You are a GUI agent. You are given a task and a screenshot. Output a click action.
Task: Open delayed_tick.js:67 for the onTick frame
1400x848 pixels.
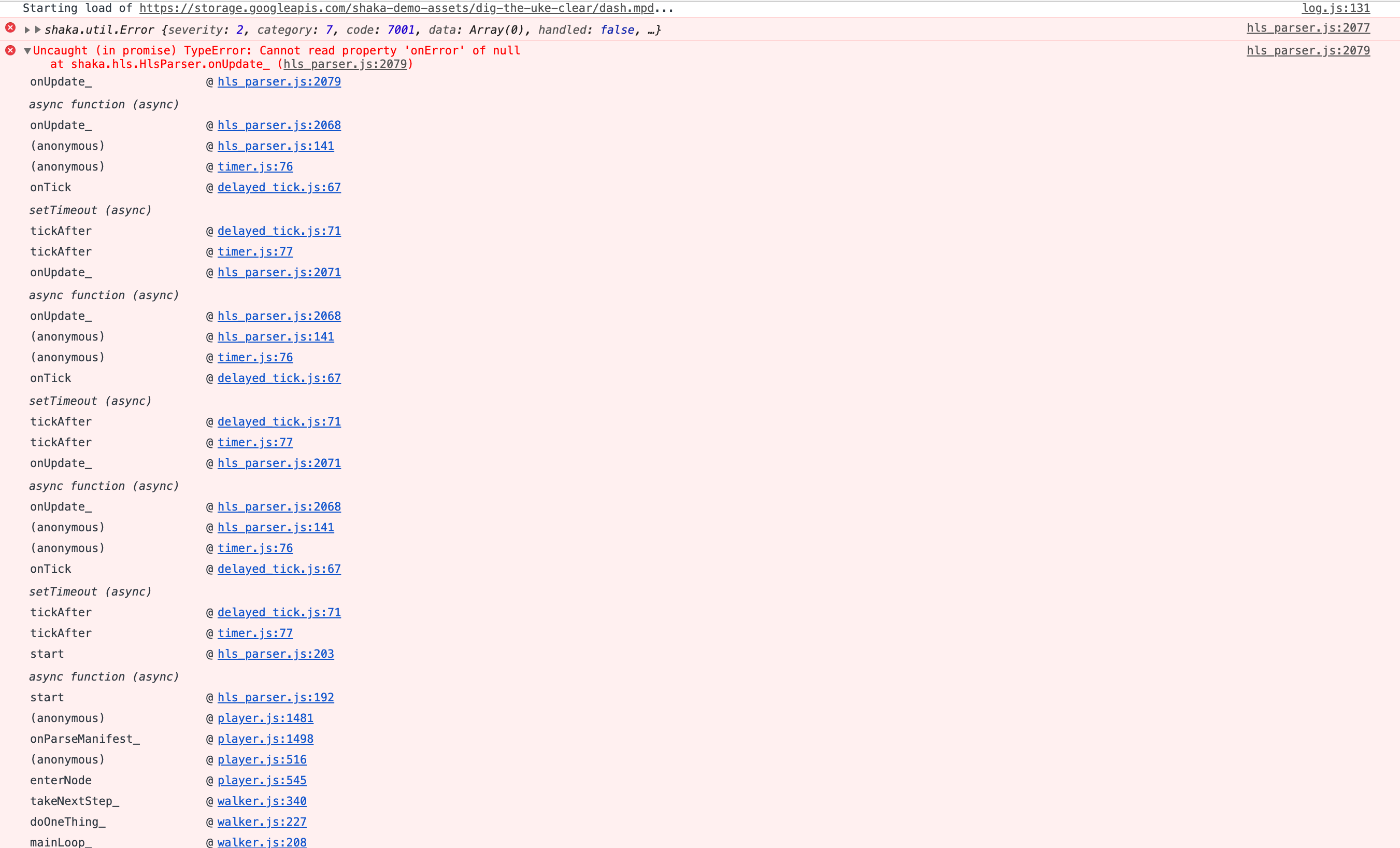pos(279,187)
